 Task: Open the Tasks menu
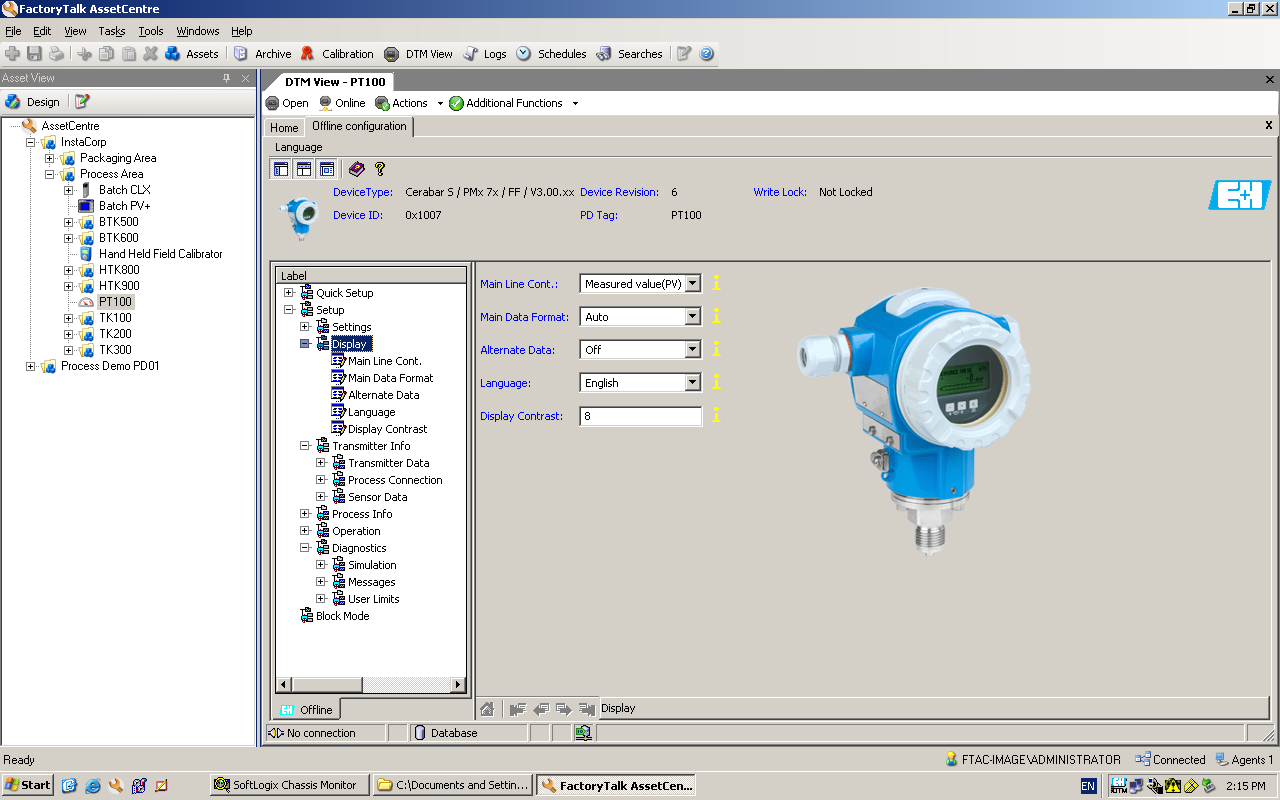click(112, 31)
